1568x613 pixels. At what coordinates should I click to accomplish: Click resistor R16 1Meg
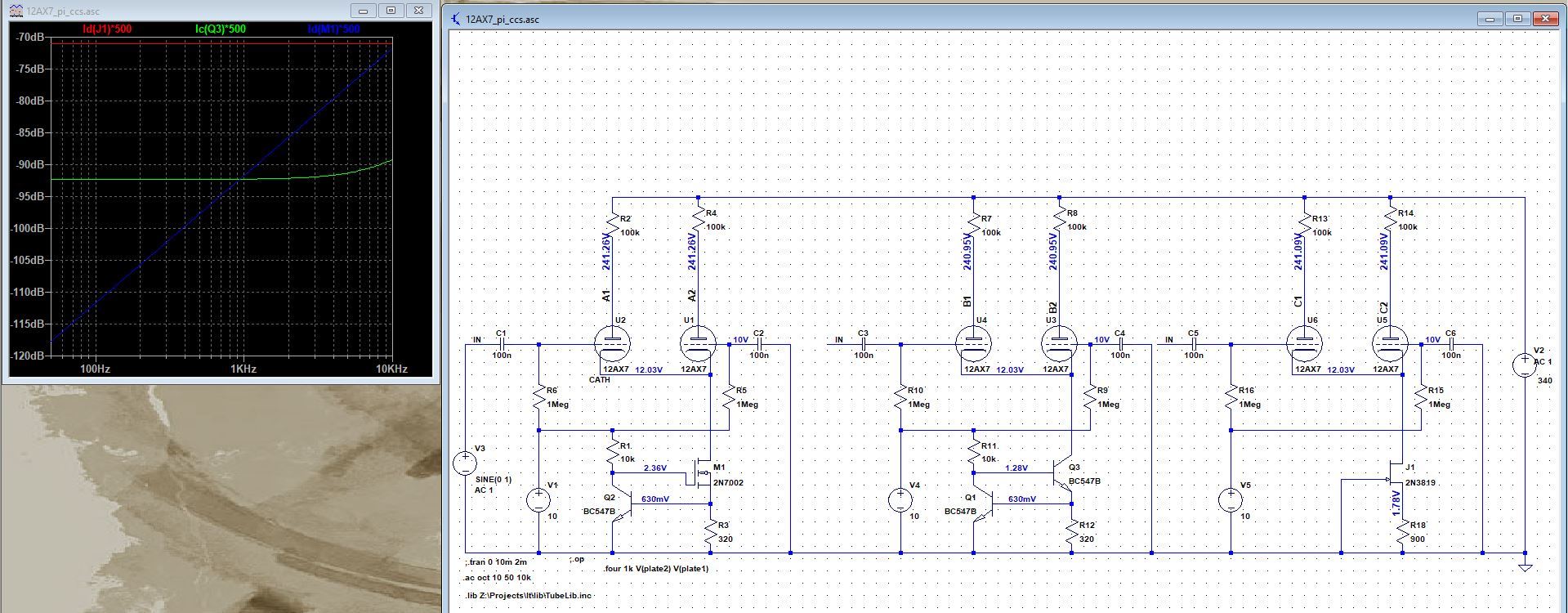tap(1231, 398)
